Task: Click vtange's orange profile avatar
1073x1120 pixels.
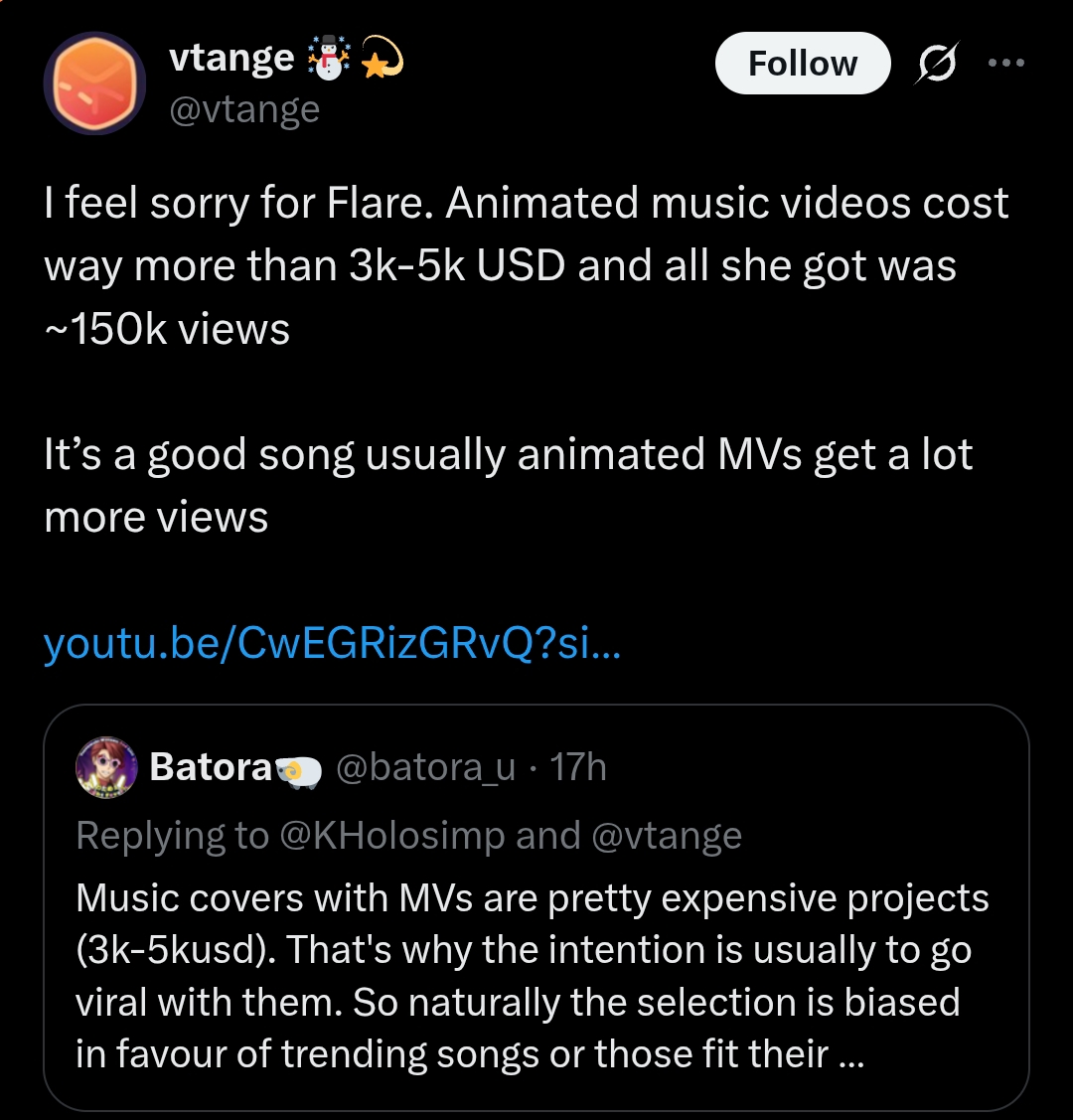Action: [94, 83]
